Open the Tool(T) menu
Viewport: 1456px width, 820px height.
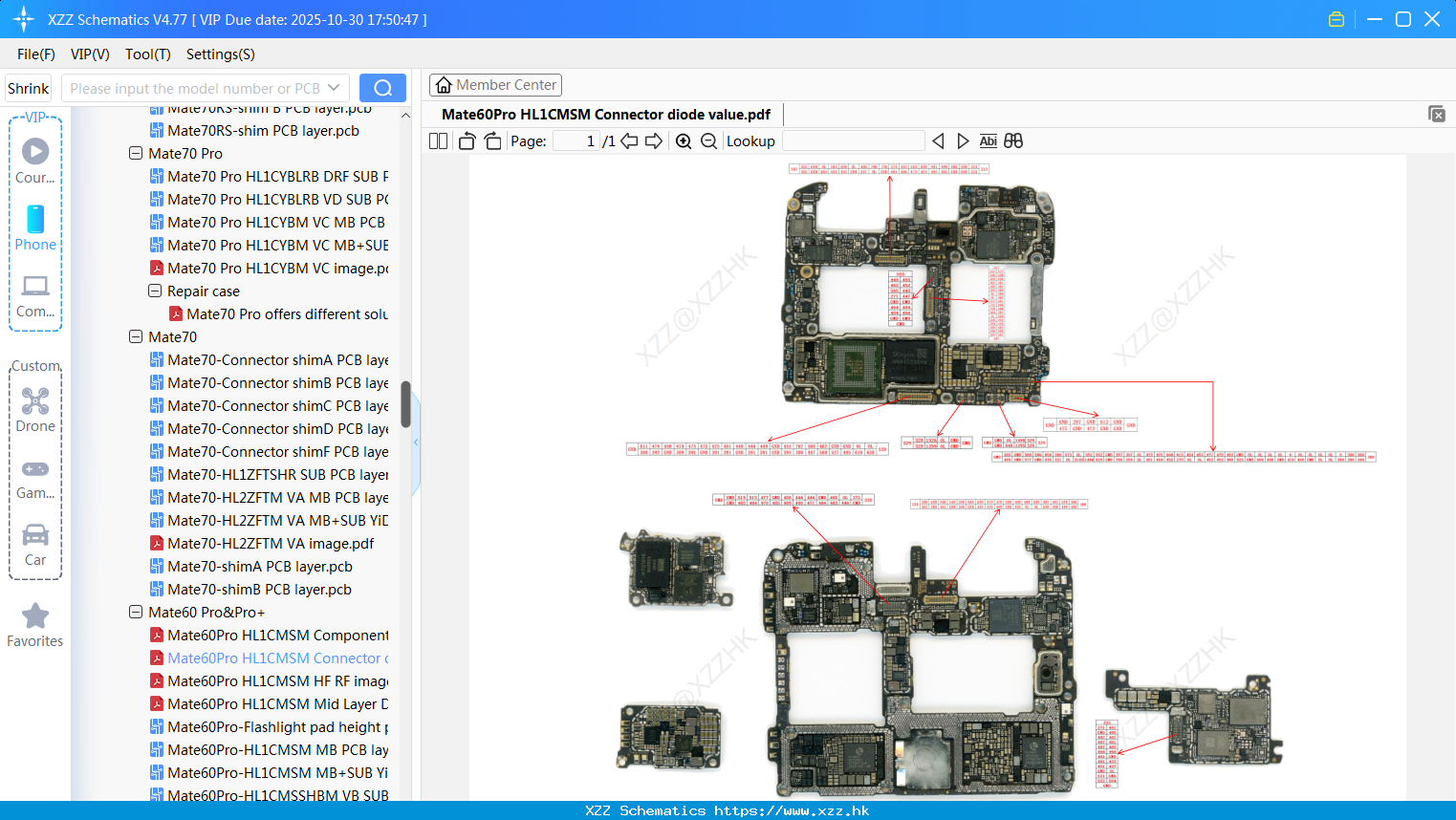148,54
